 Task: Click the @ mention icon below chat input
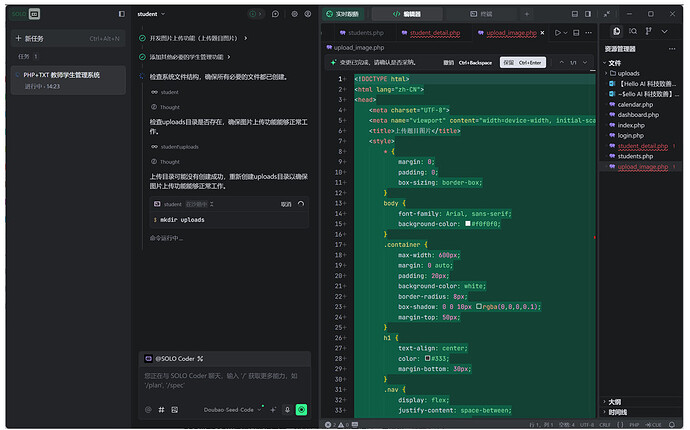click(148, 409)
